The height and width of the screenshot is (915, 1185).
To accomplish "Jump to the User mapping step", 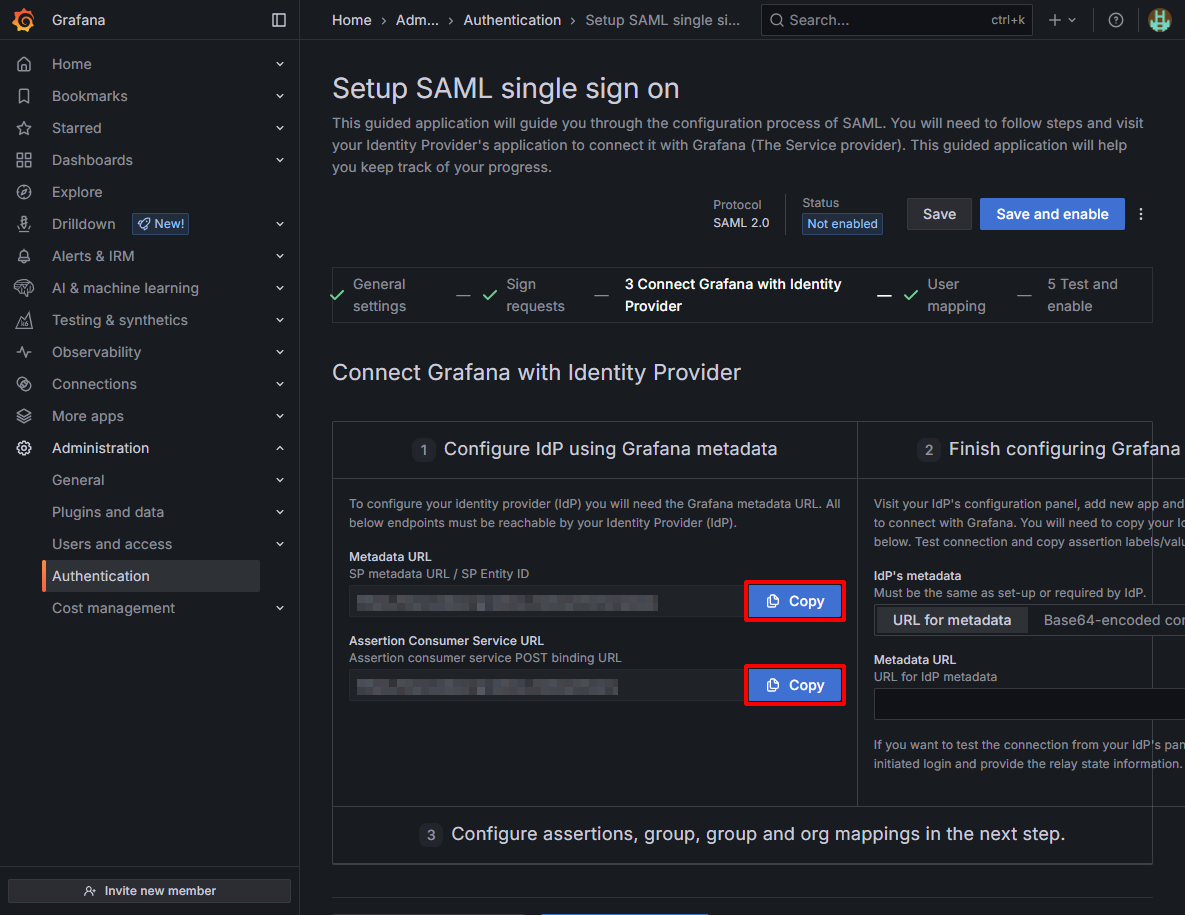I will point(955,295).
